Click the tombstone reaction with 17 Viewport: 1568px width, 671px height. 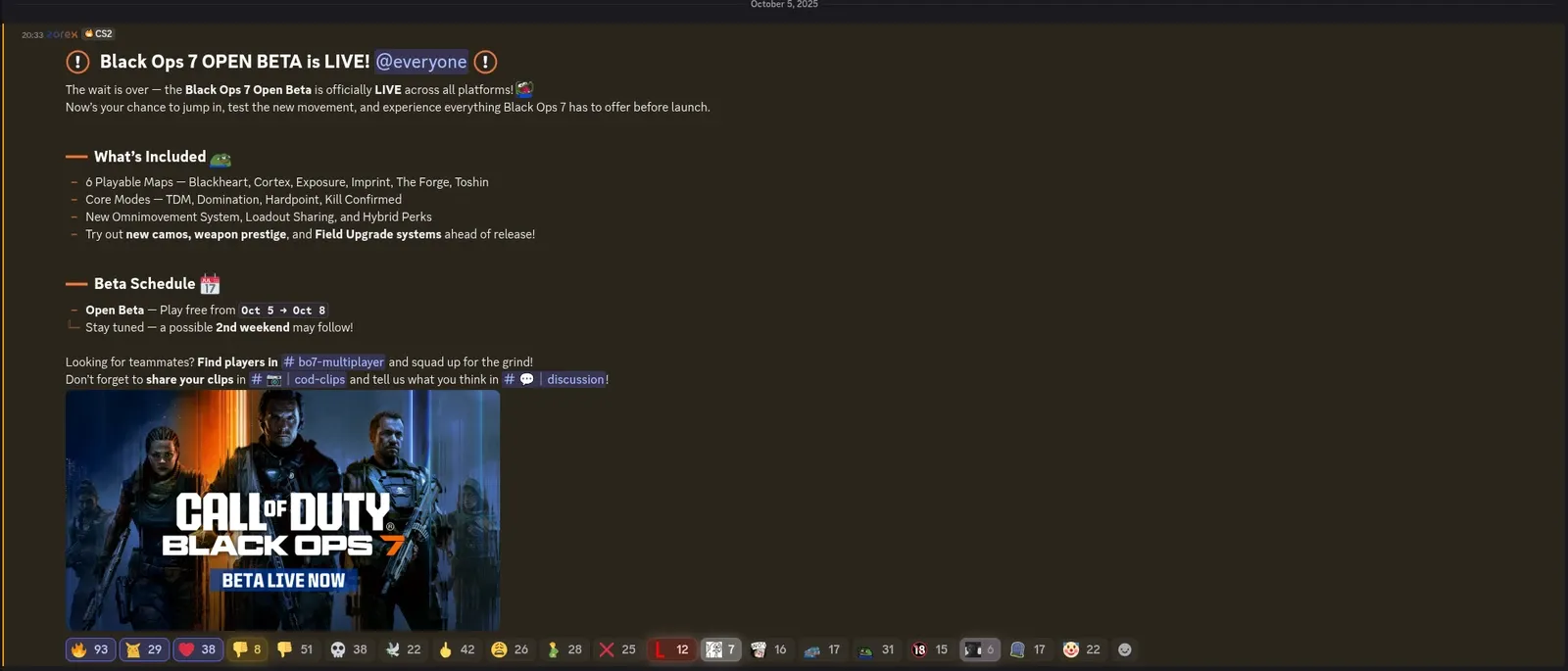[1028, 649]
